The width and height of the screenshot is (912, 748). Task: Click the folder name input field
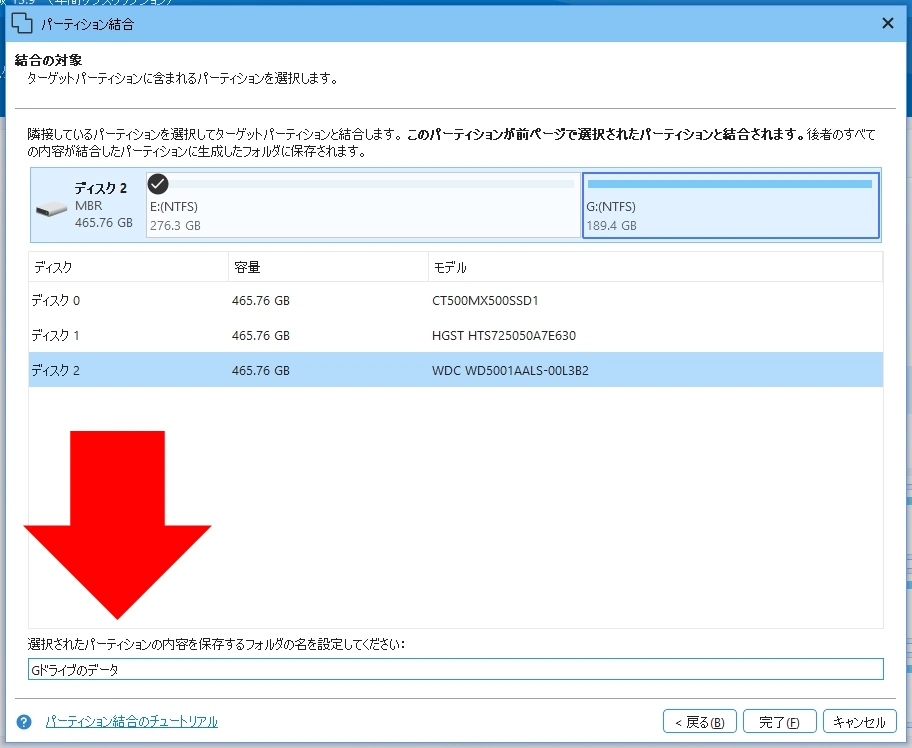[455, 669]
